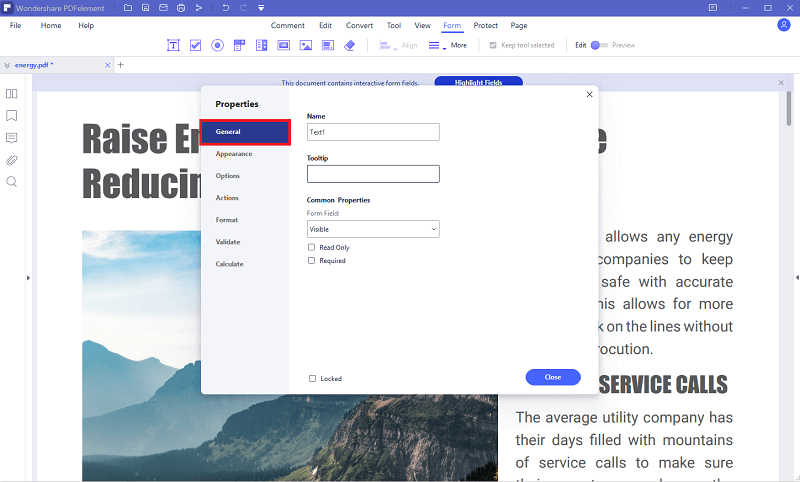800x482 pixels.
Task: Select the Radio Button form tool
Action: click(x=217, y=45)
